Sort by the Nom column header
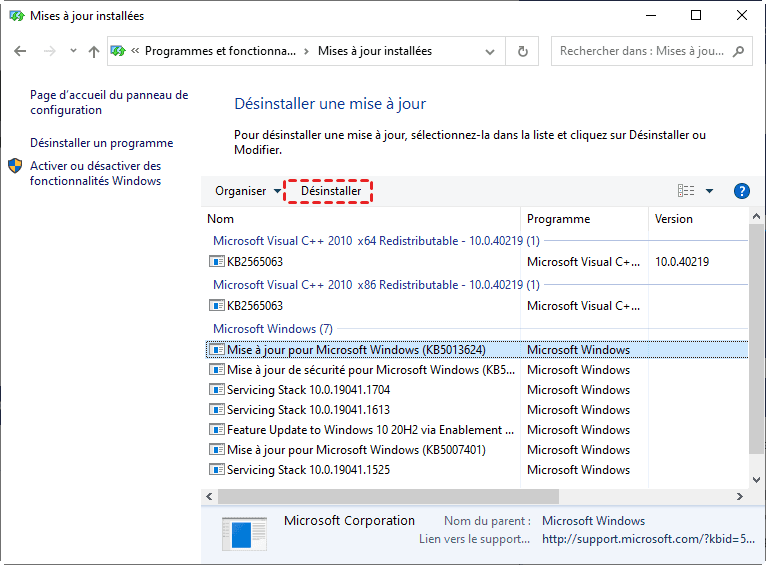Screen dimensions: 766x565 click(x=361, y=219)
